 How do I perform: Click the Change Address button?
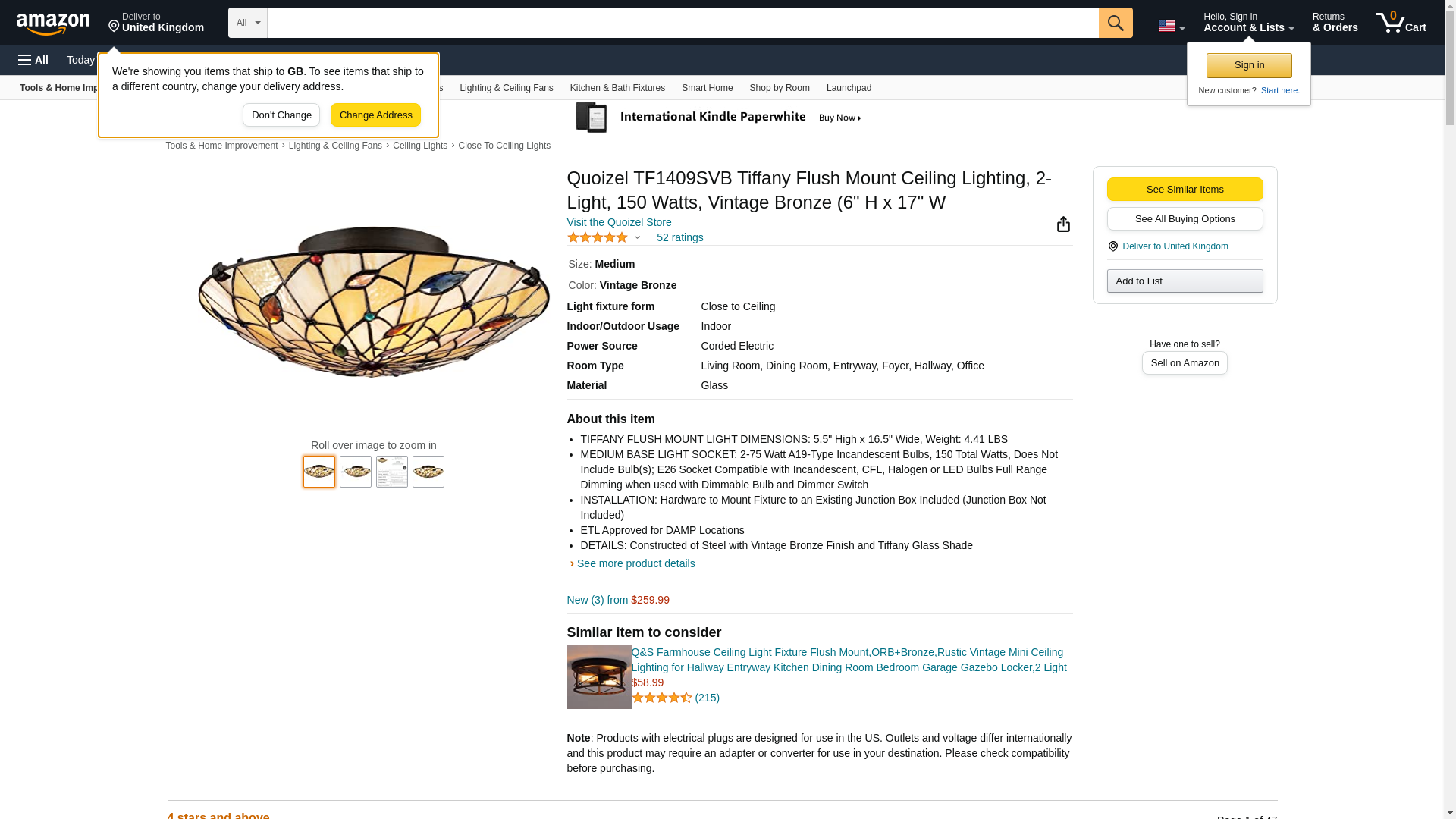pos(375,115)
